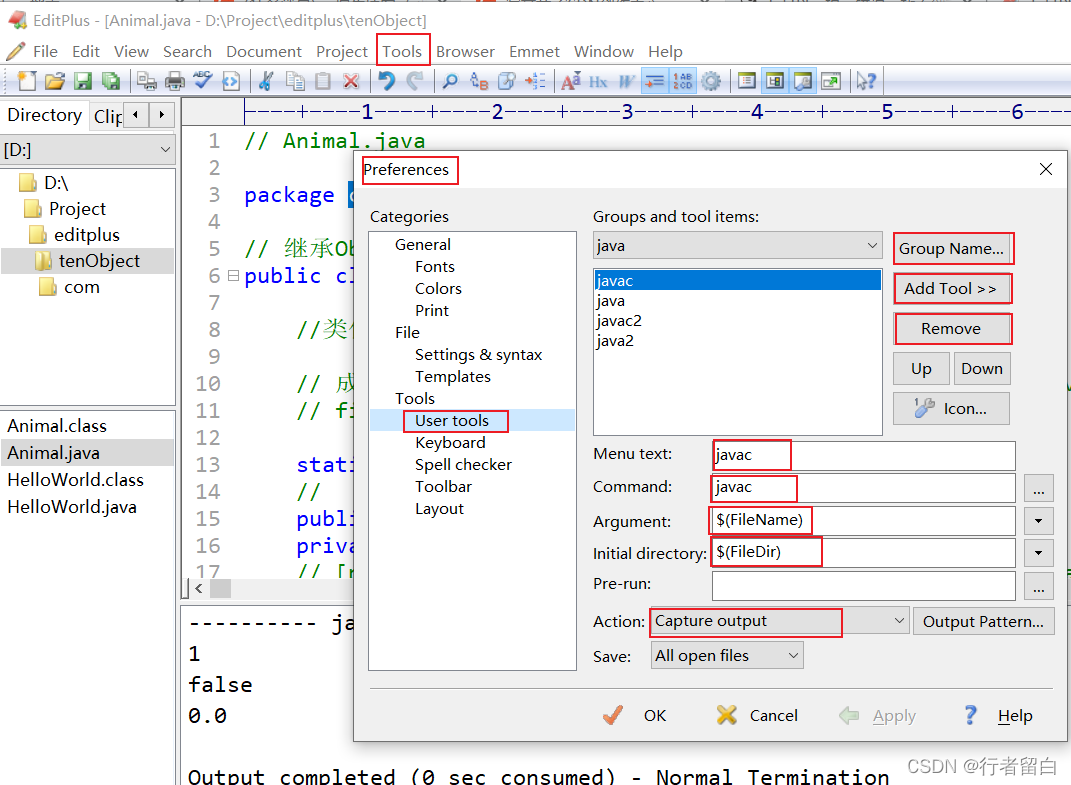Toggle the Word Wrap W icon

(626, 81)
